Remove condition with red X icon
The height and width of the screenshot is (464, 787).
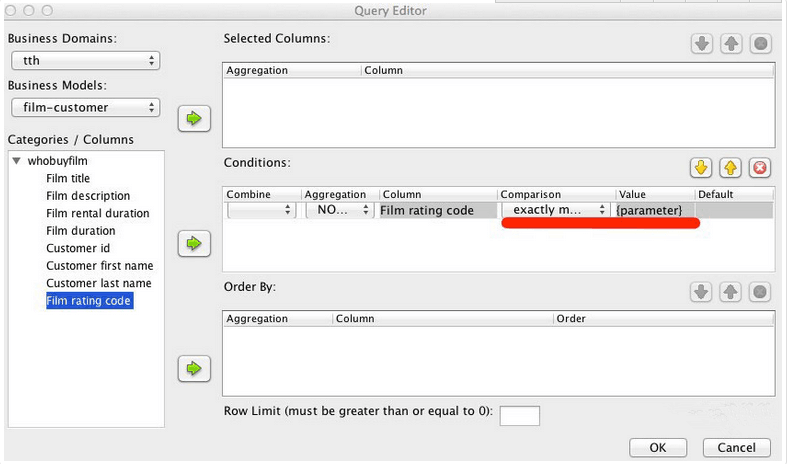760,167
